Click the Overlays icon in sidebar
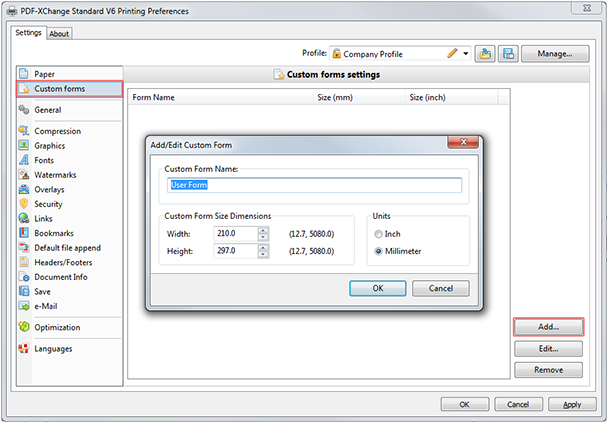608x423 pixels. point(24,189)
